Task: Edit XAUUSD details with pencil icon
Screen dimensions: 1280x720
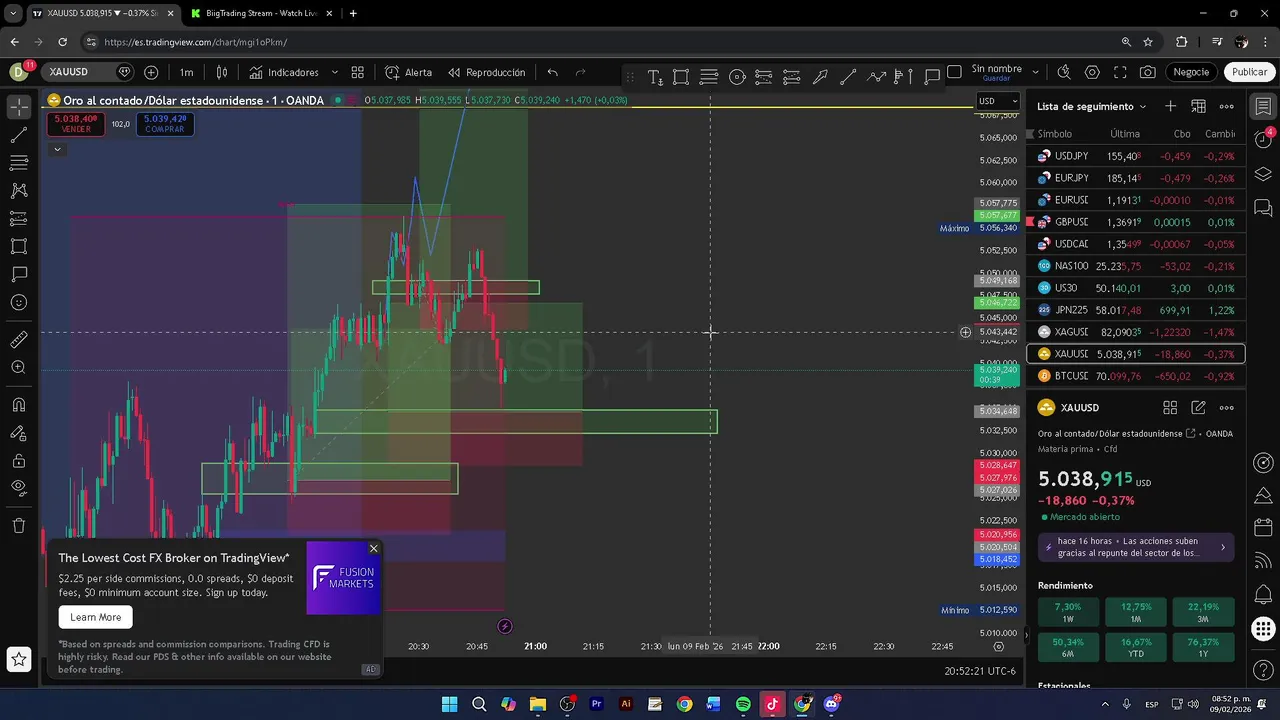Action: [1198, 408]
